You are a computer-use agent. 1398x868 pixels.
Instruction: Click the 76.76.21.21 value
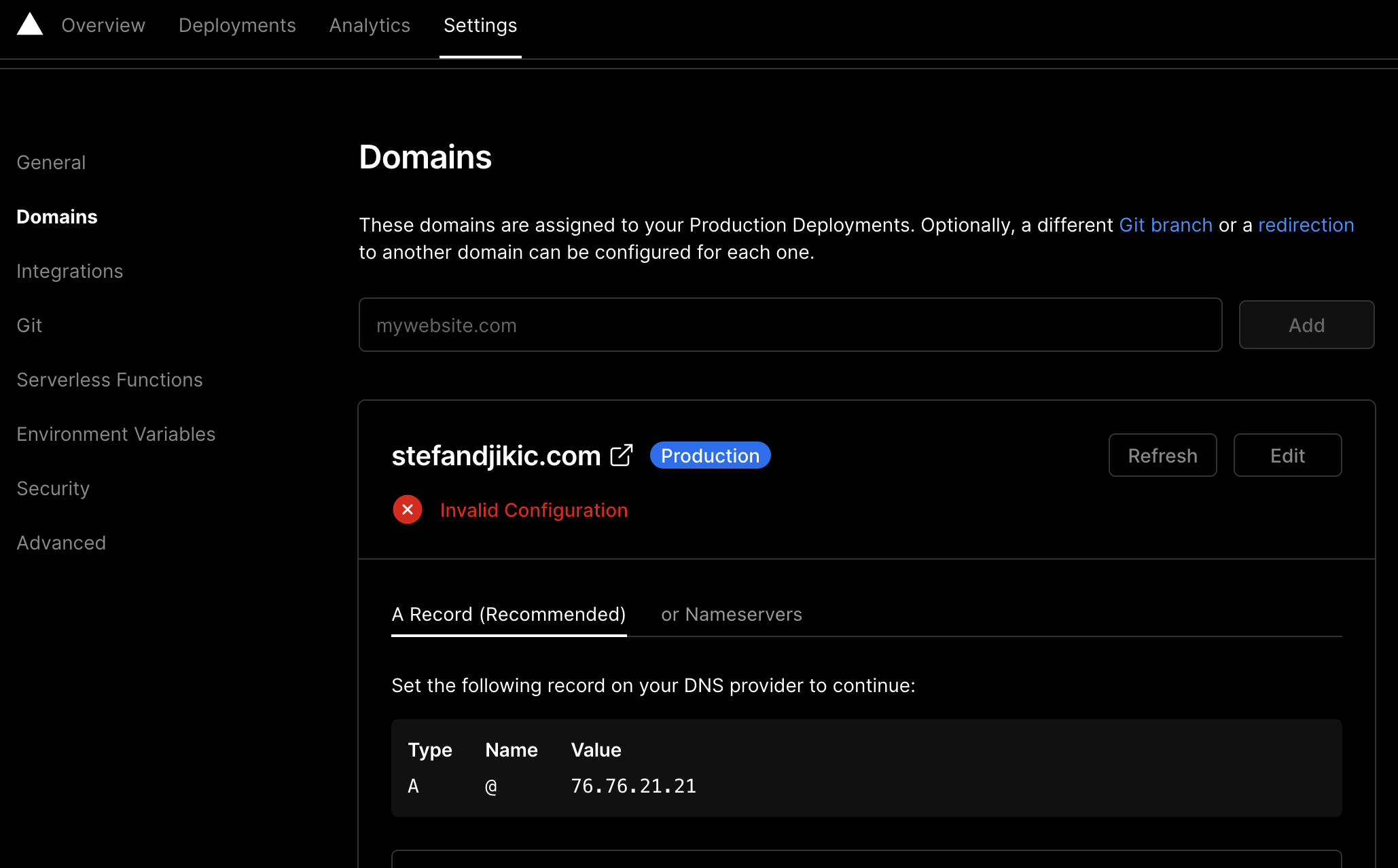tap(634, 786)
